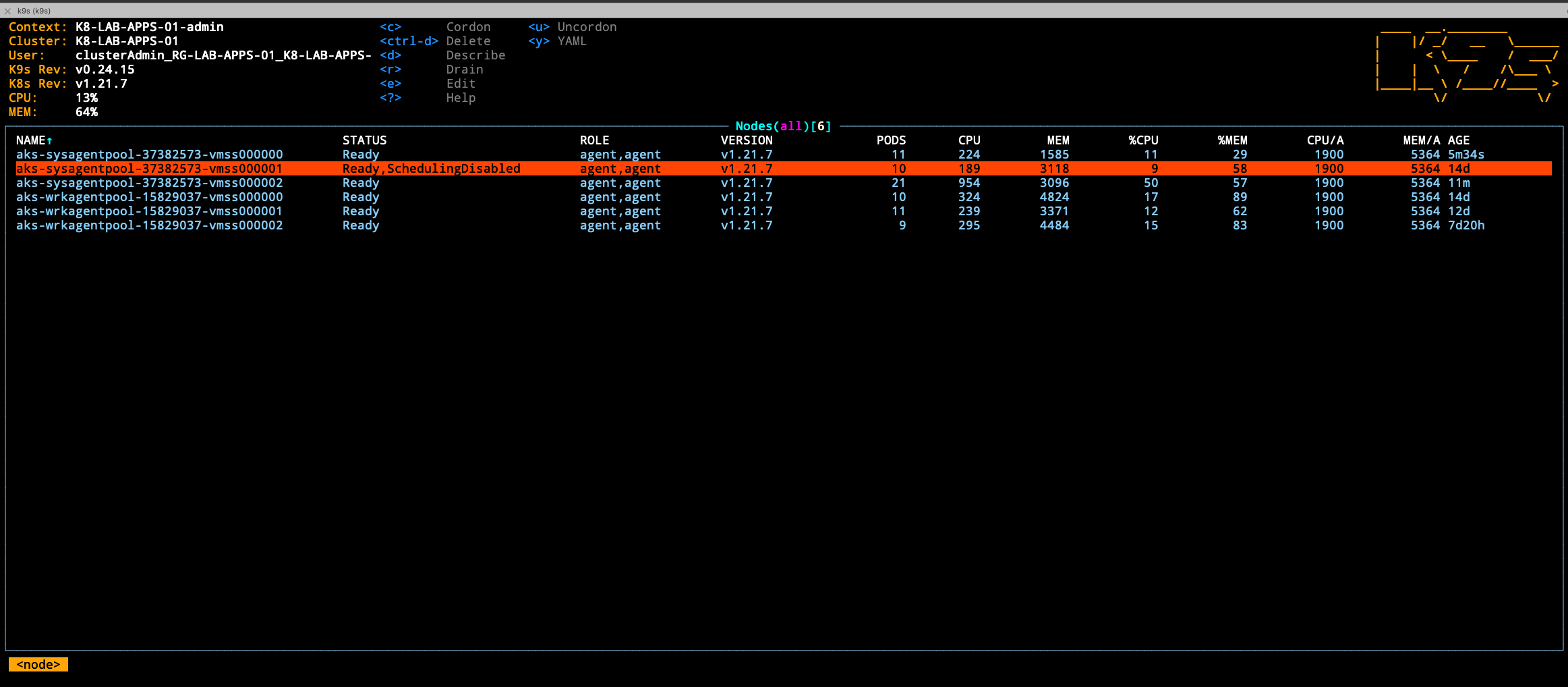
Task: Click the Delete shortcut <ctrl-d>
Action: (x=409, y=41)
